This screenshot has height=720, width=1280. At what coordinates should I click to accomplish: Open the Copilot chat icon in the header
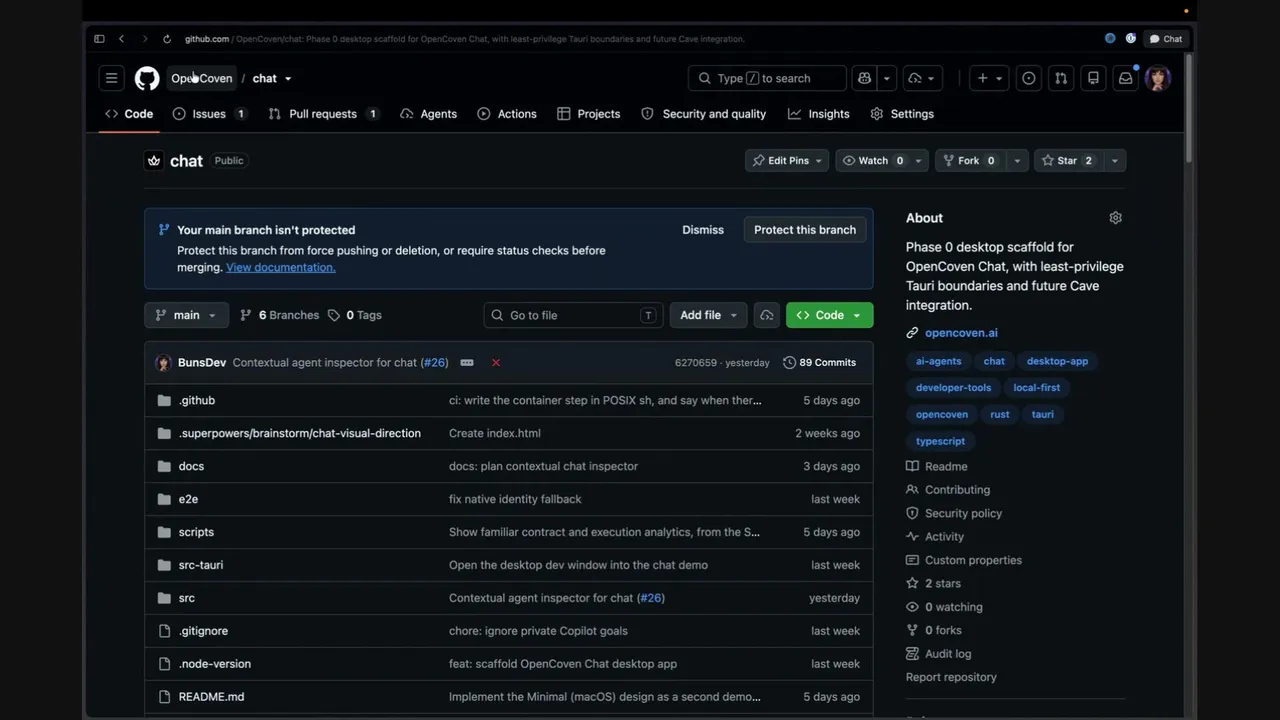[864, 78]
